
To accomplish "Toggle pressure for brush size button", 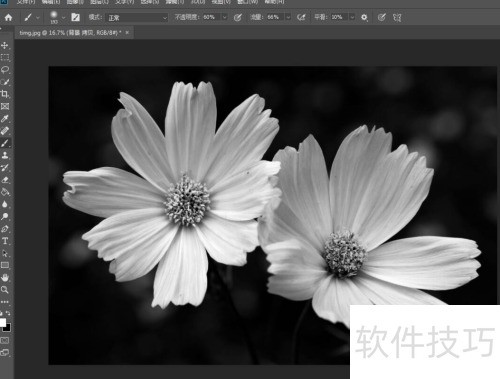I will coord(382,17).
